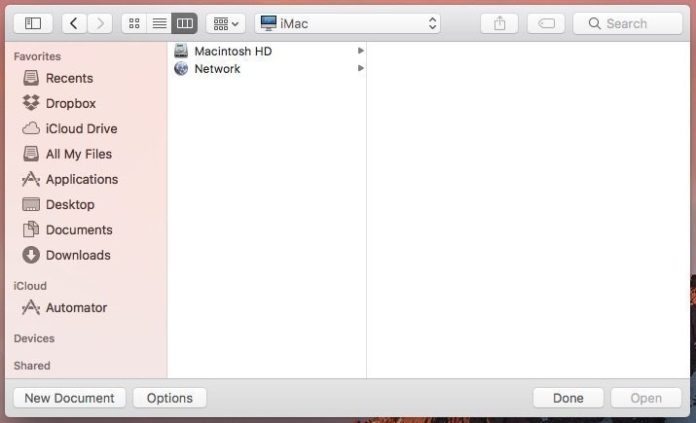Viewport: 696px width, 423px height.
Task: Click the Desktop sidebar icon
Action: click(x=31, y=204)
